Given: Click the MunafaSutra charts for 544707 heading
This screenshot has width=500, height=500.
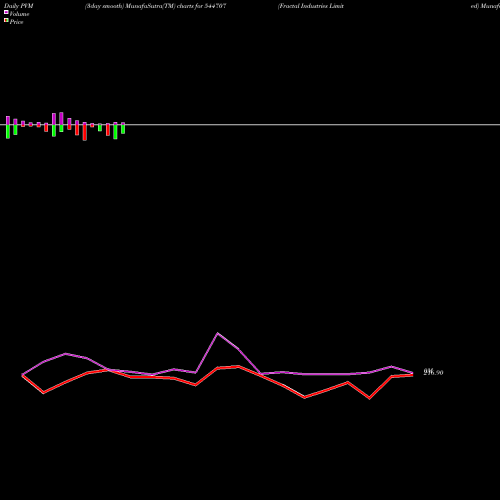Looking at the screenshot, I should [155, 6].
